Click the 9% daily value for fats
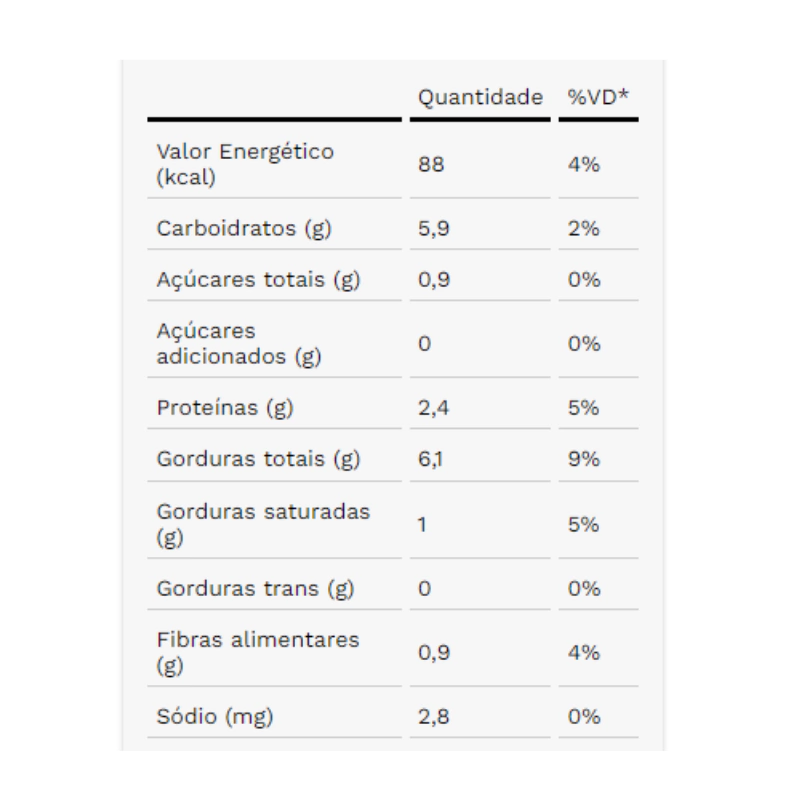810x810 pixels. point(584,459)
